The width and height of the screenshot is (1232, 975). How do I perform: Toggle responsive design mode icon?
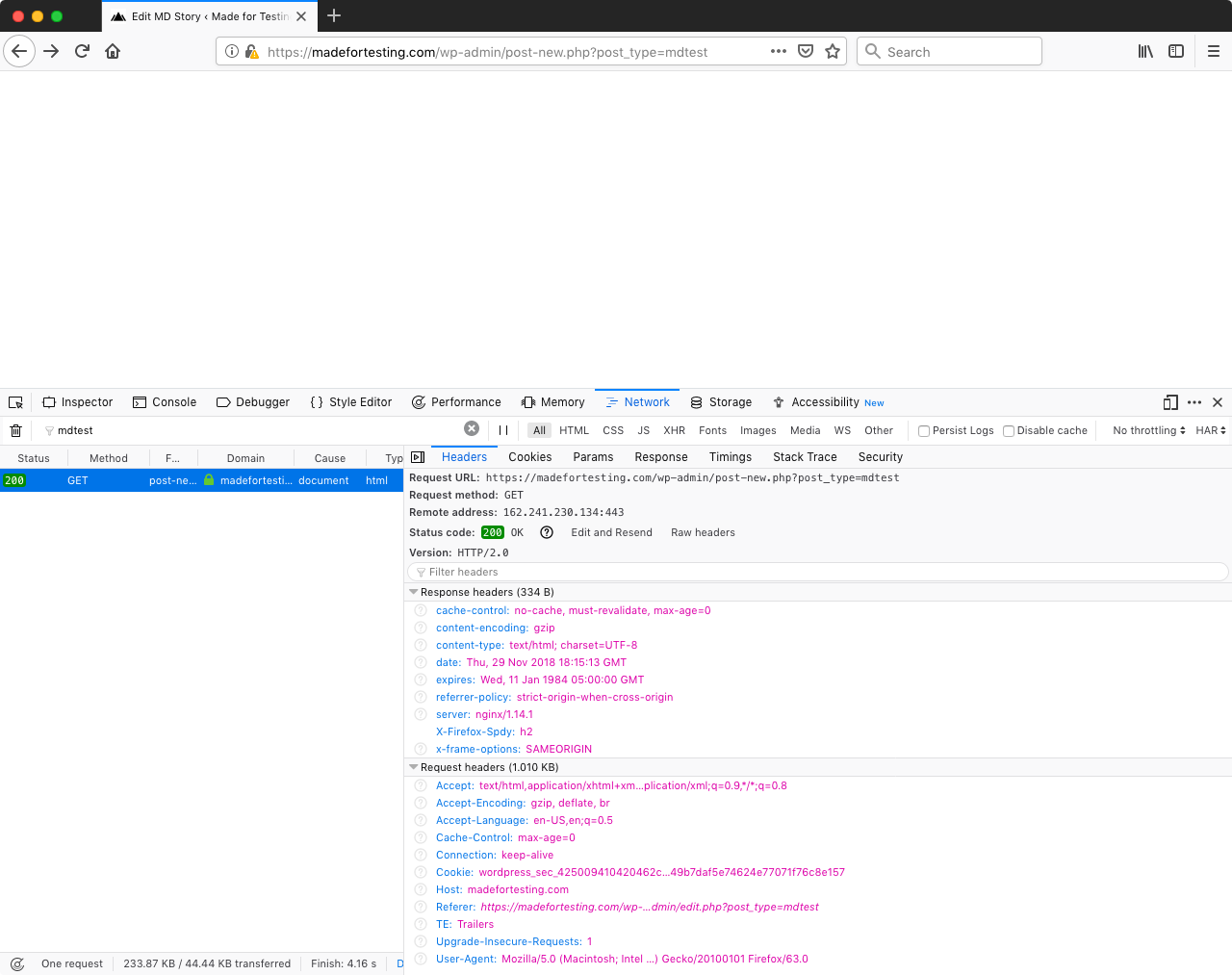pyautogui.click(x=1170, y=402)
